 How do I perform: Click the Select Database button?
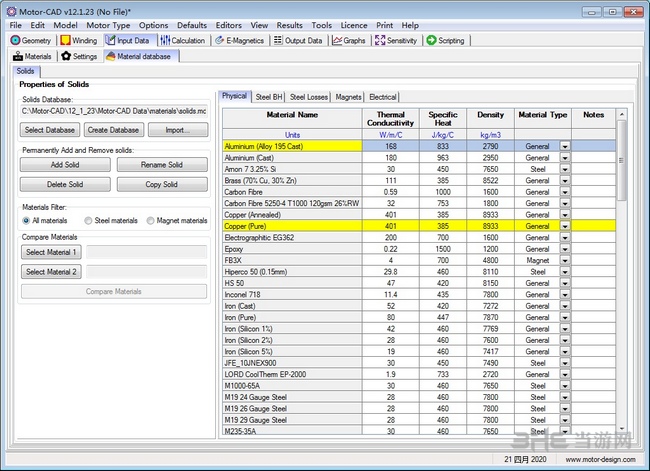pos(50,130)
